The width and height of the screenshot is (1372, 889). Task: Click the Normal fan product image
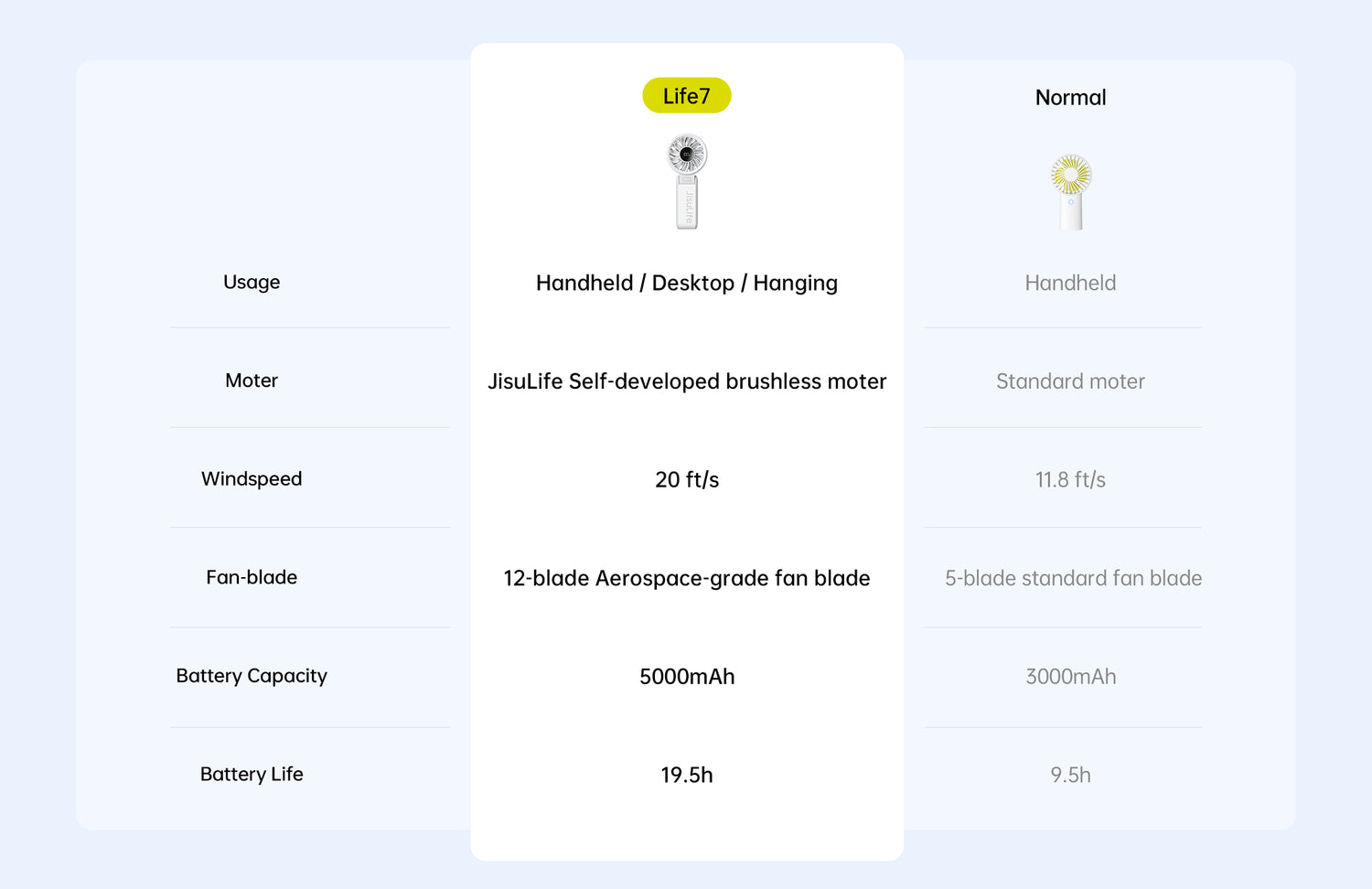click(1070, 192)
